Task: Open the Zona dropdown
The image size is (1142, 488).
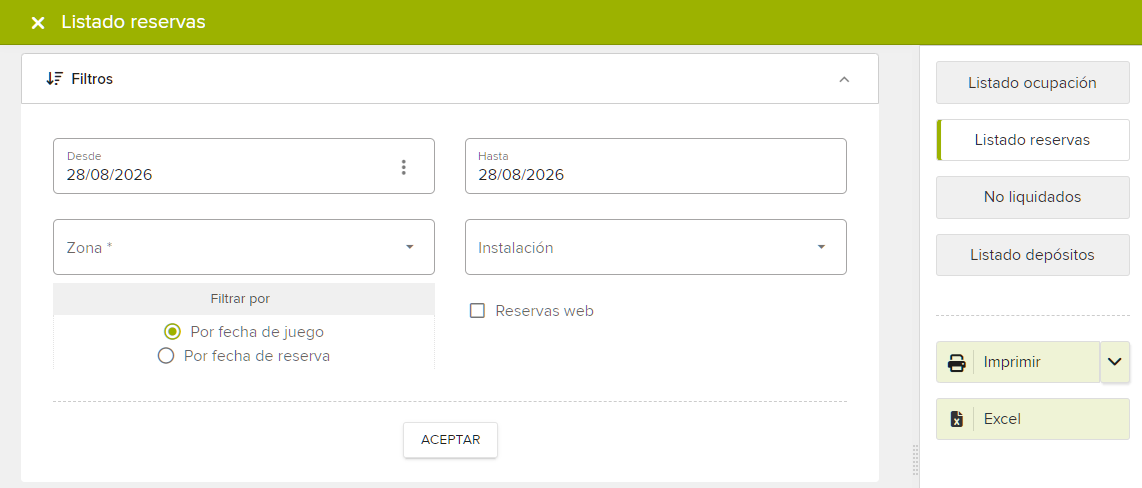Action: point(244,247)
